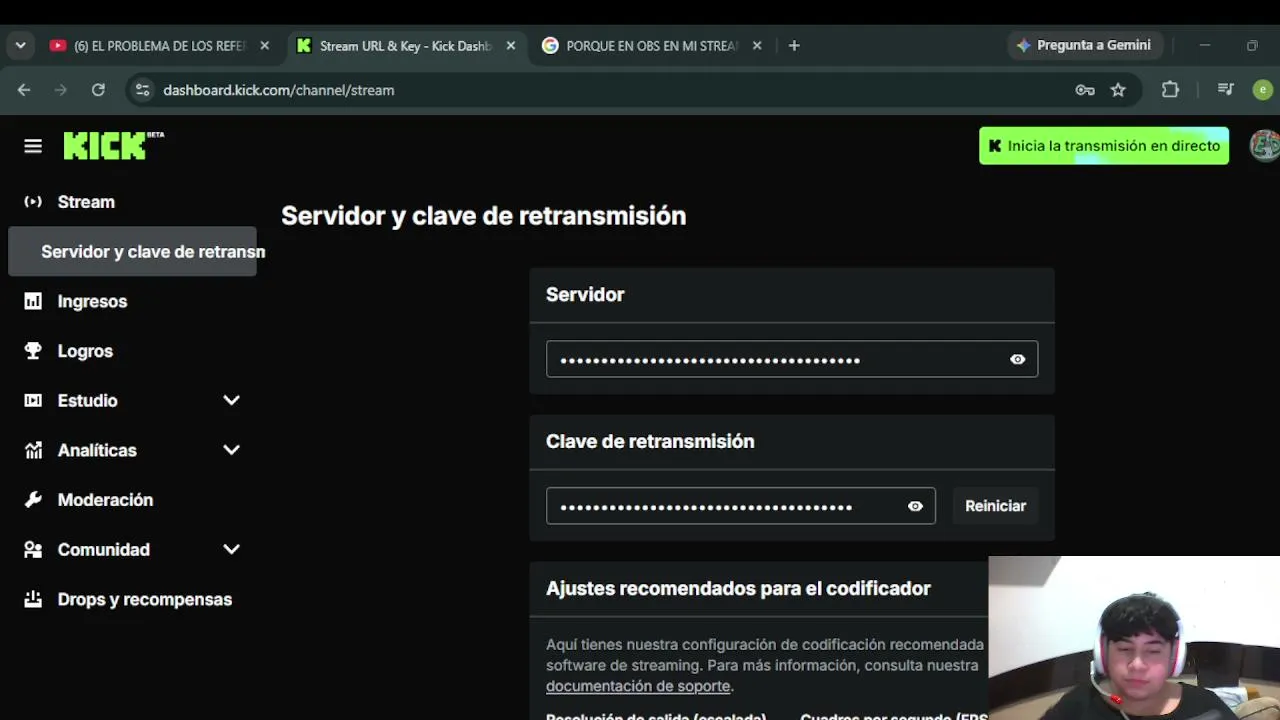
Task: Click the webcam overlay thumbnail
Action: pos(1134,638)
